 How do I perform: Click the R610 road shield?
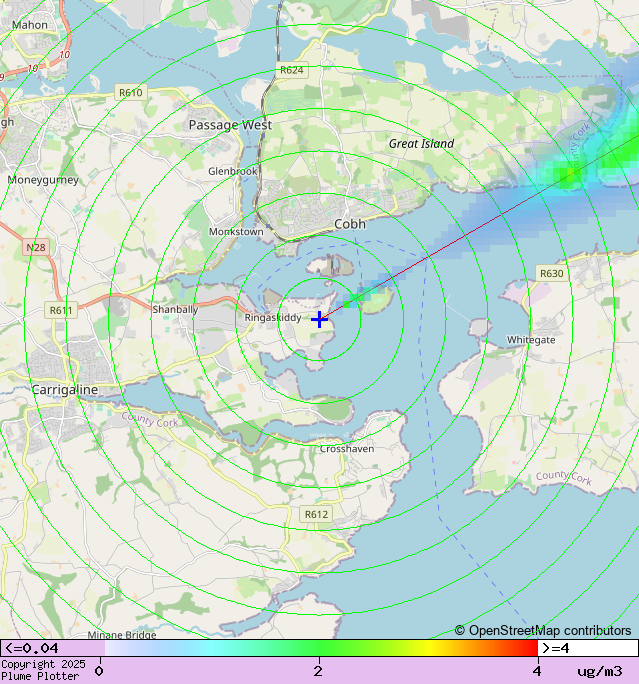(x=131, y=92)
